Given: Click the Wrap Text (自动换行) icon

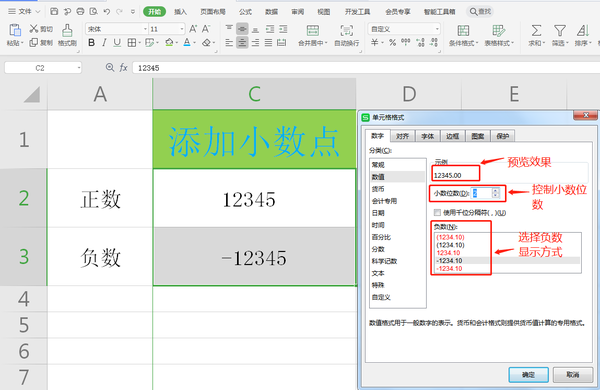Looking at the screenshot, I should 347,31.
